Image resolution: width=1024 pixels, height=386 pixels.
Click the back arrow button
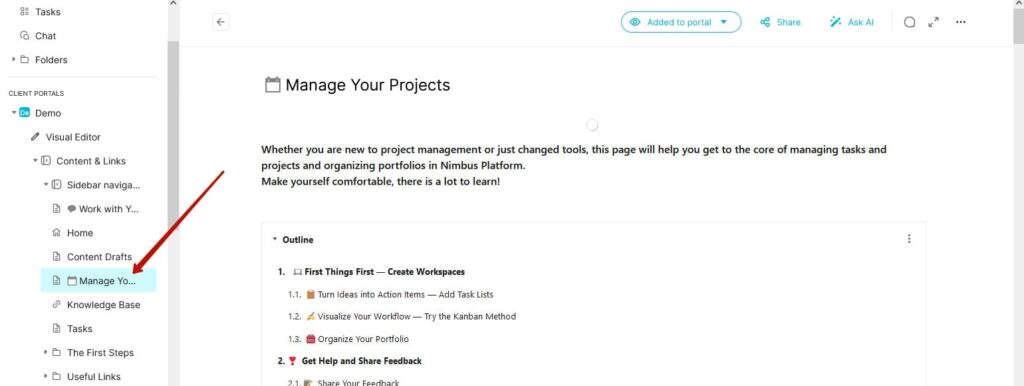coord(221,22)
